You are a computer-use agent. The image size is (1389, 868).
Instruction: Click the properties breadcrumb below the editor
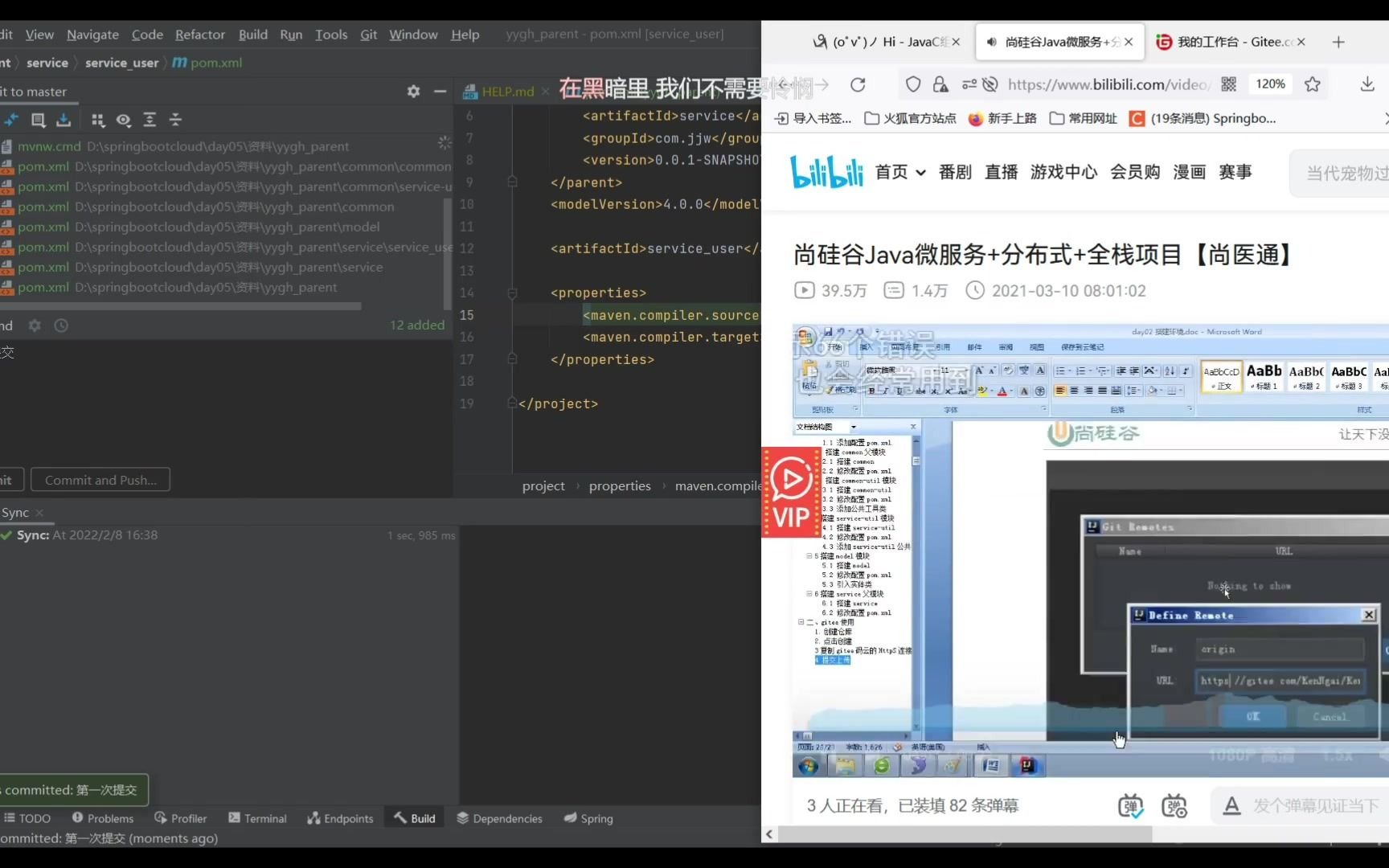[620, 485]
